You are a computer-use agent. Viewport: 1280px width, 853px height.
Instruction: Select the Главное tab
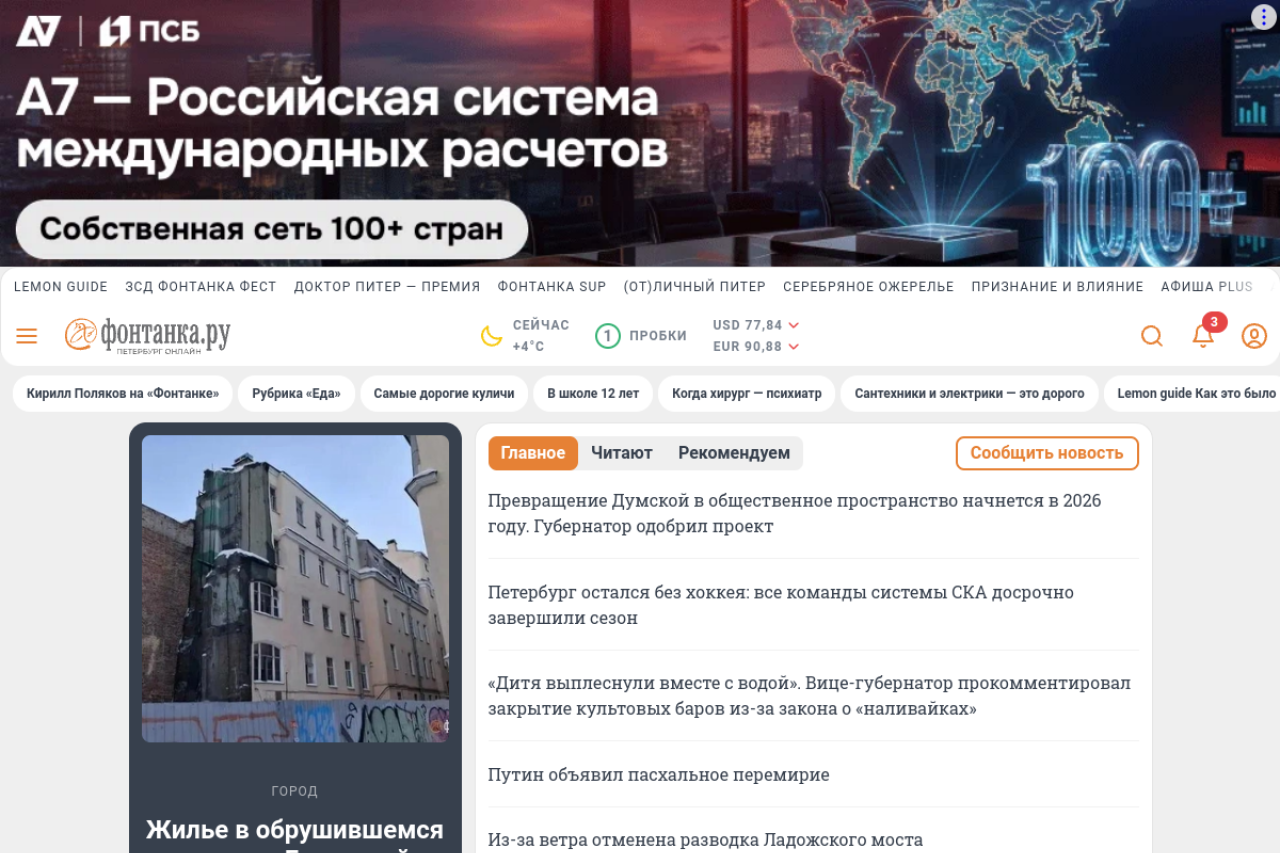(x=533, y=453)
